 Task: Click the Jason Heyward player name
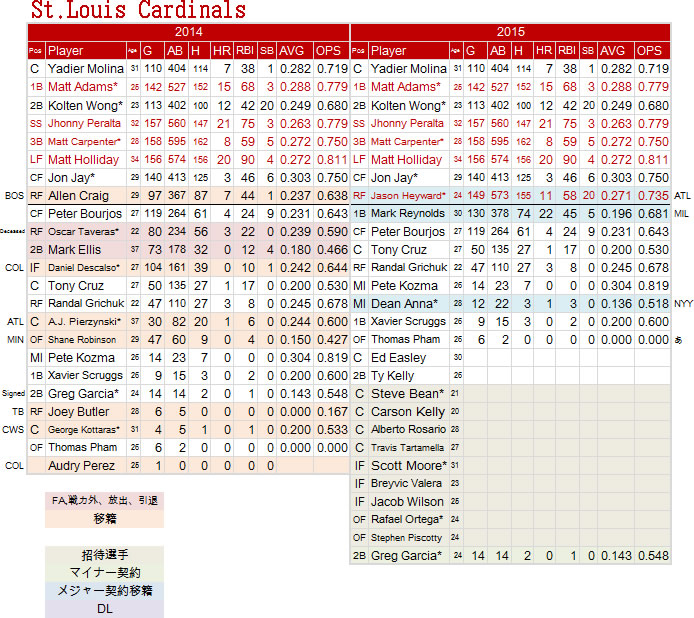408,196
